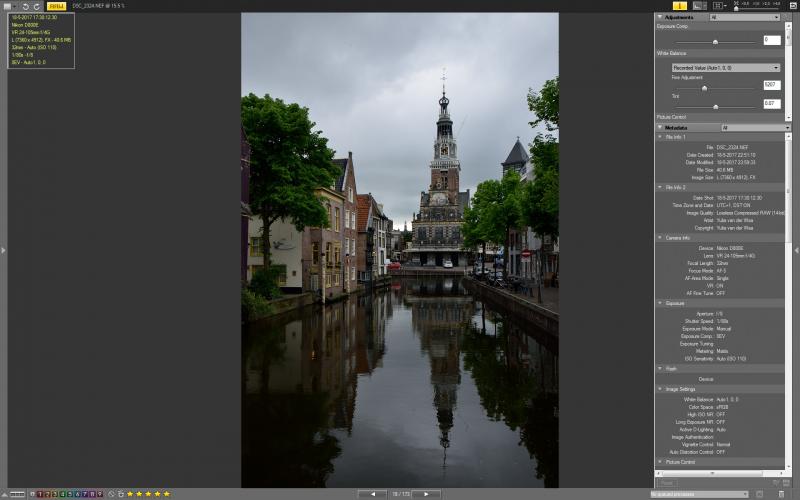Collapse the Picture Control metadata section

(x=660, y=462)
